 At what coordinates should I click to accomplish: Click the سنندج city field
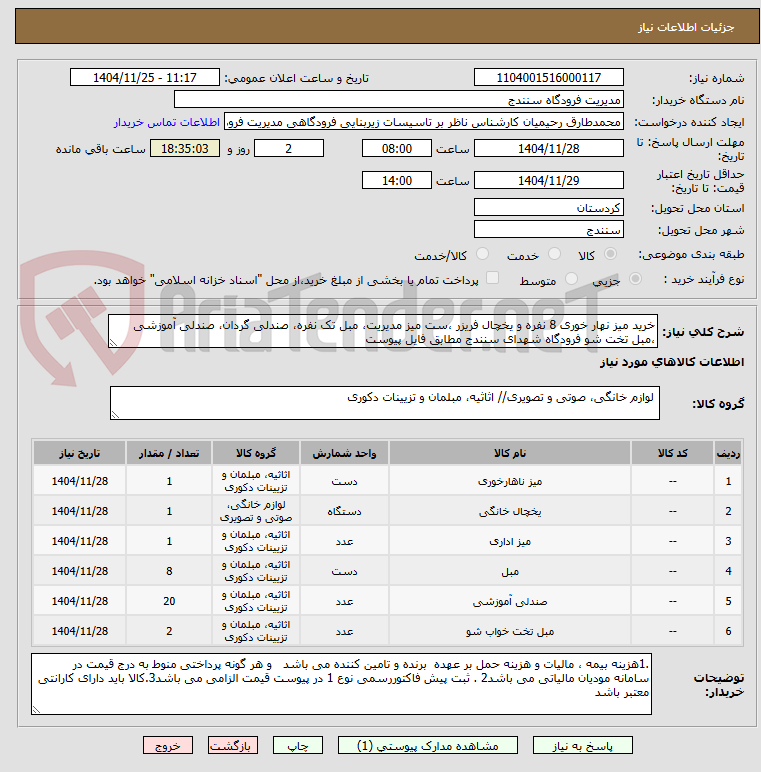(548, 229)
